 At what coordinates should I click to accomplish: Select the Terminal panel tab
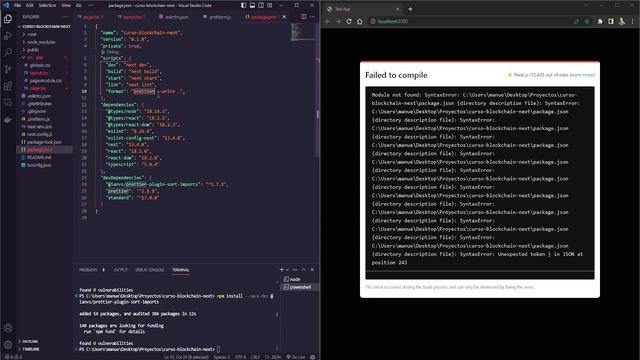coord(180,270)
